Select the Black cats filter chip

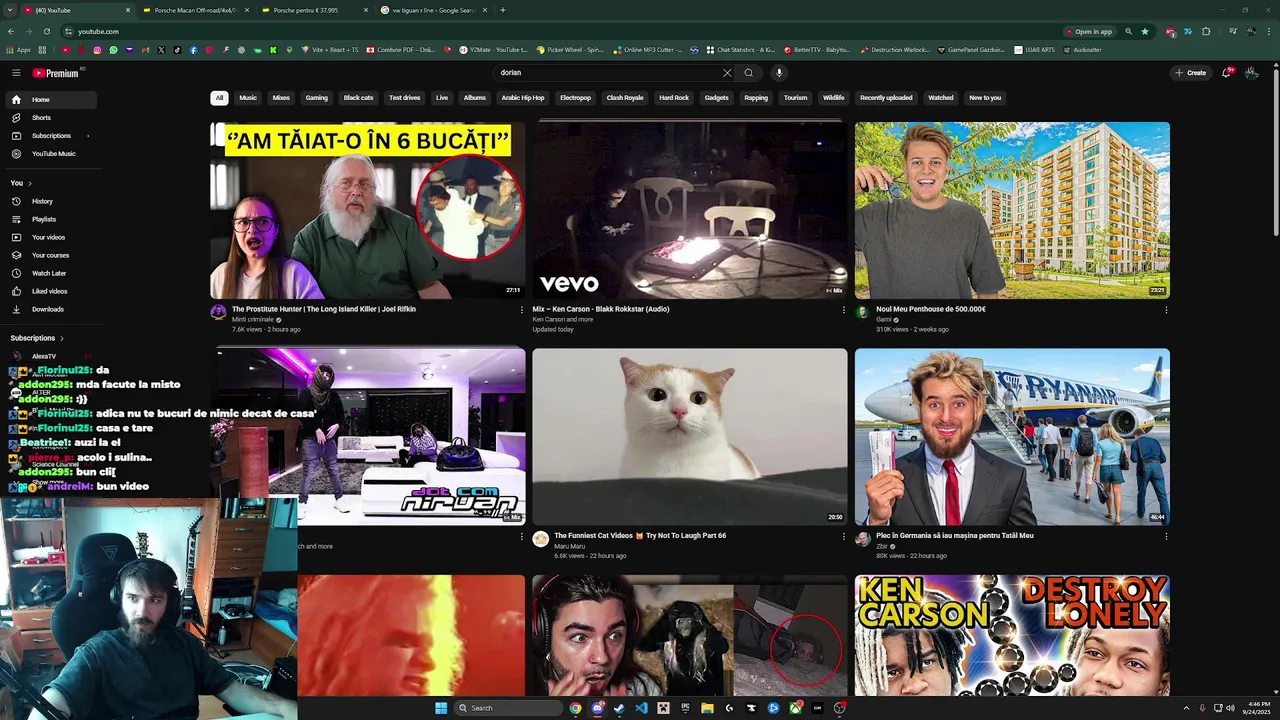point(358,98)
